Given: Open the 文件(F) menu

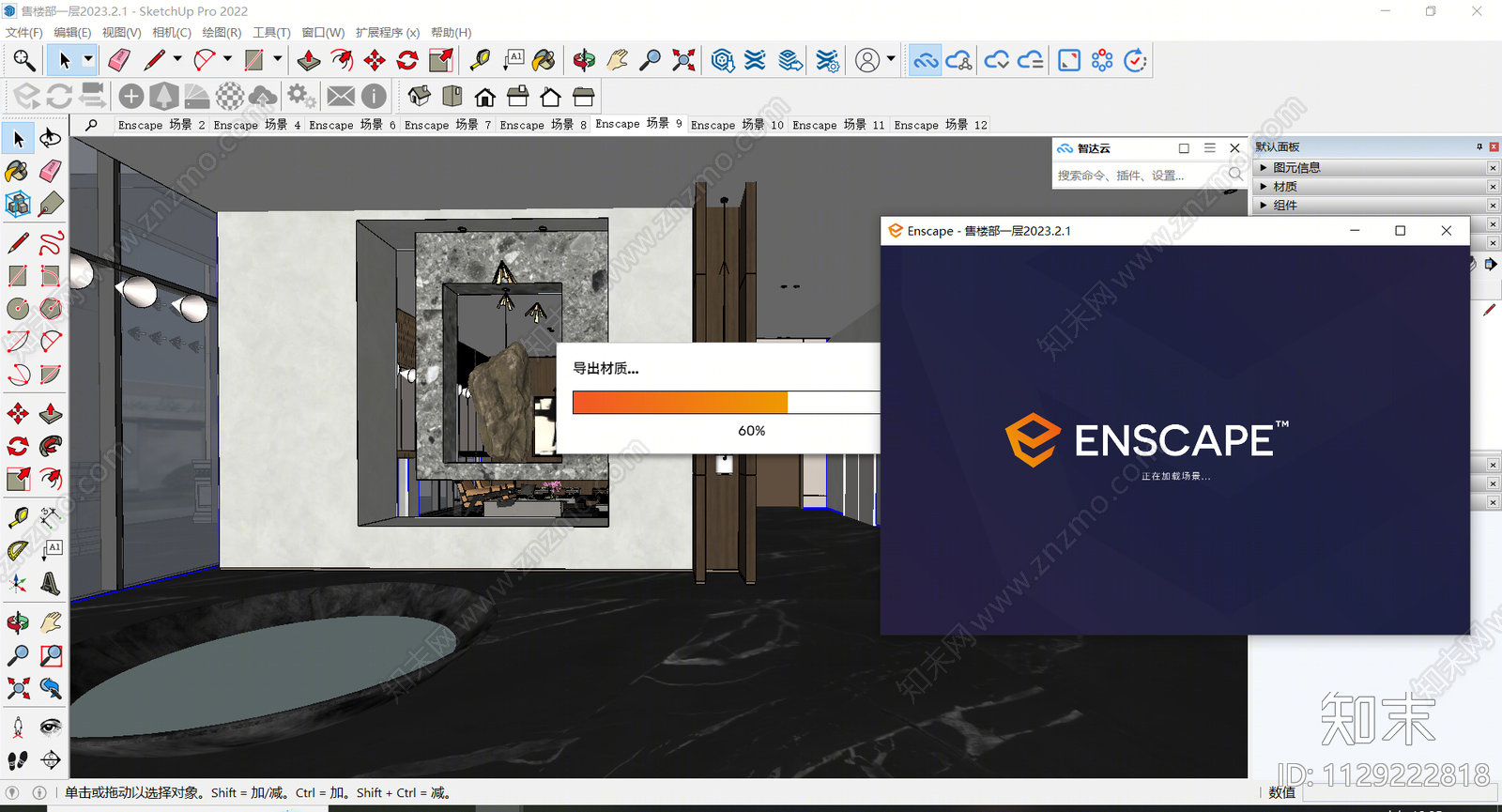Looking at the screenshot, I should pyautogui.click(x=24, y=32).
